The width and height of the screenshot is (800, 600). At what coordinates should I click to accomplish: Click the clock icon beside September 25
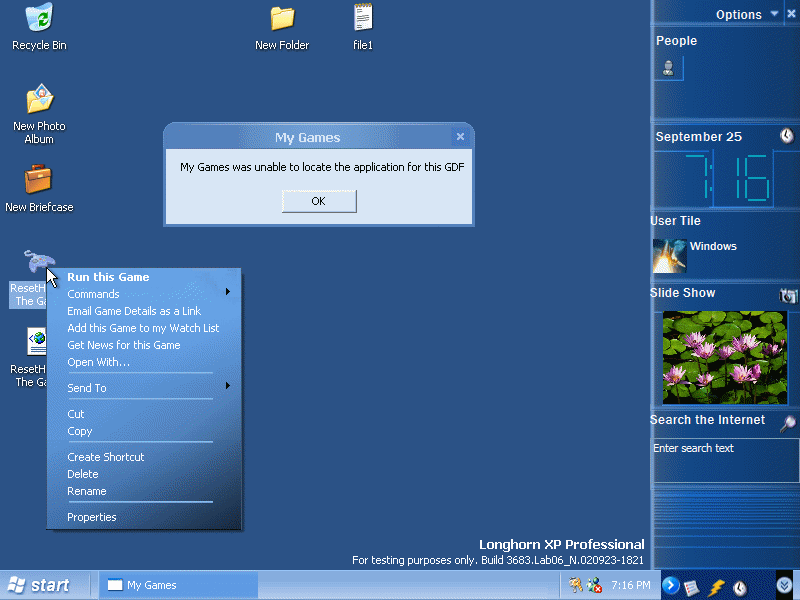787,136
